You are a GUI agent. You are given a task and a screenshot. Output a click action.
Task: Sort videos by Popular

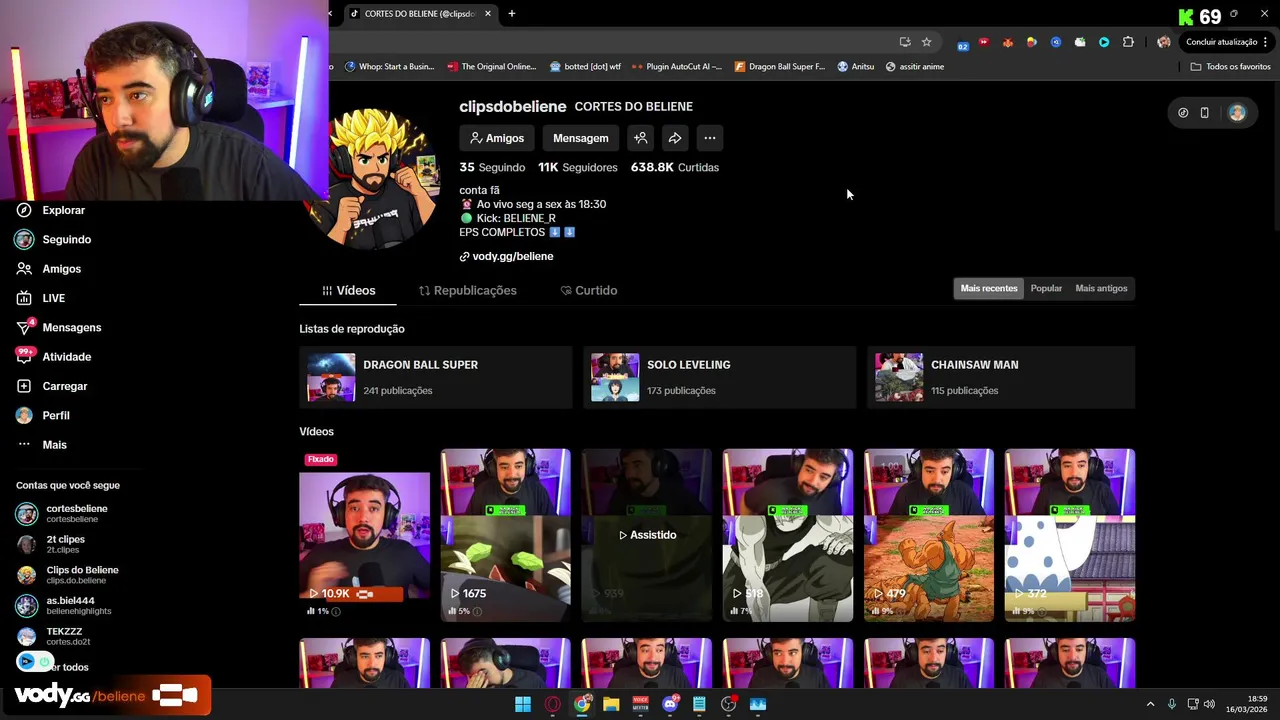click(1046, 288)
